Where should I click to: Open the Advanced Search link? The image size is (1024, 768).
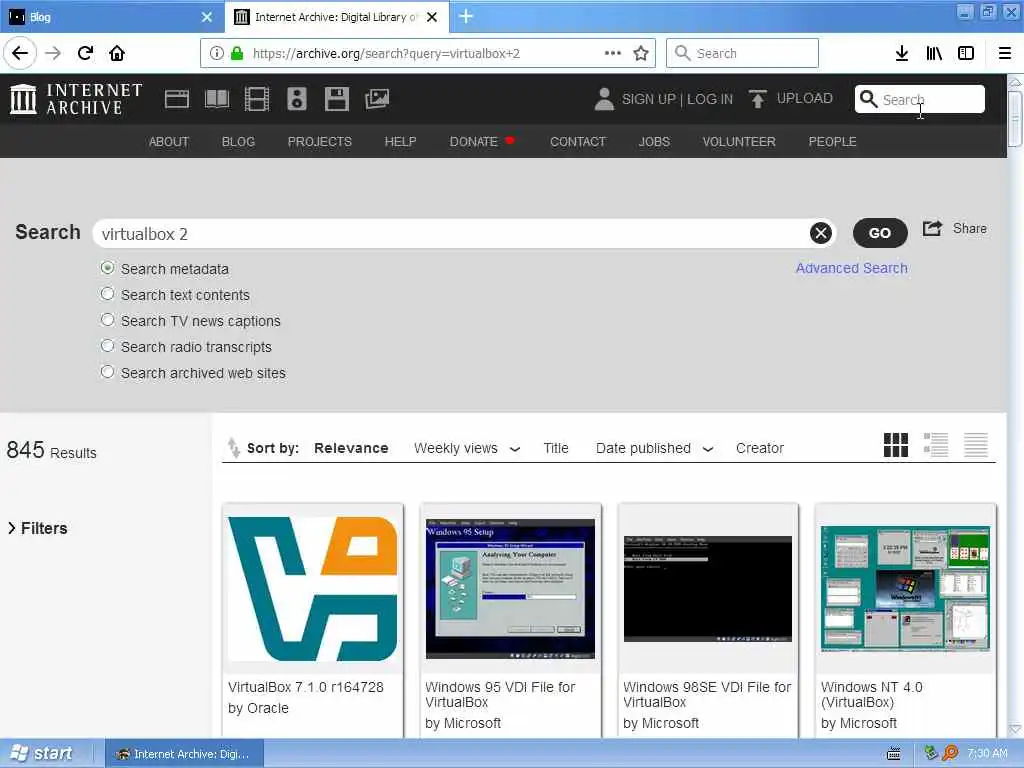pyautogui.click(x=852, y=268)
